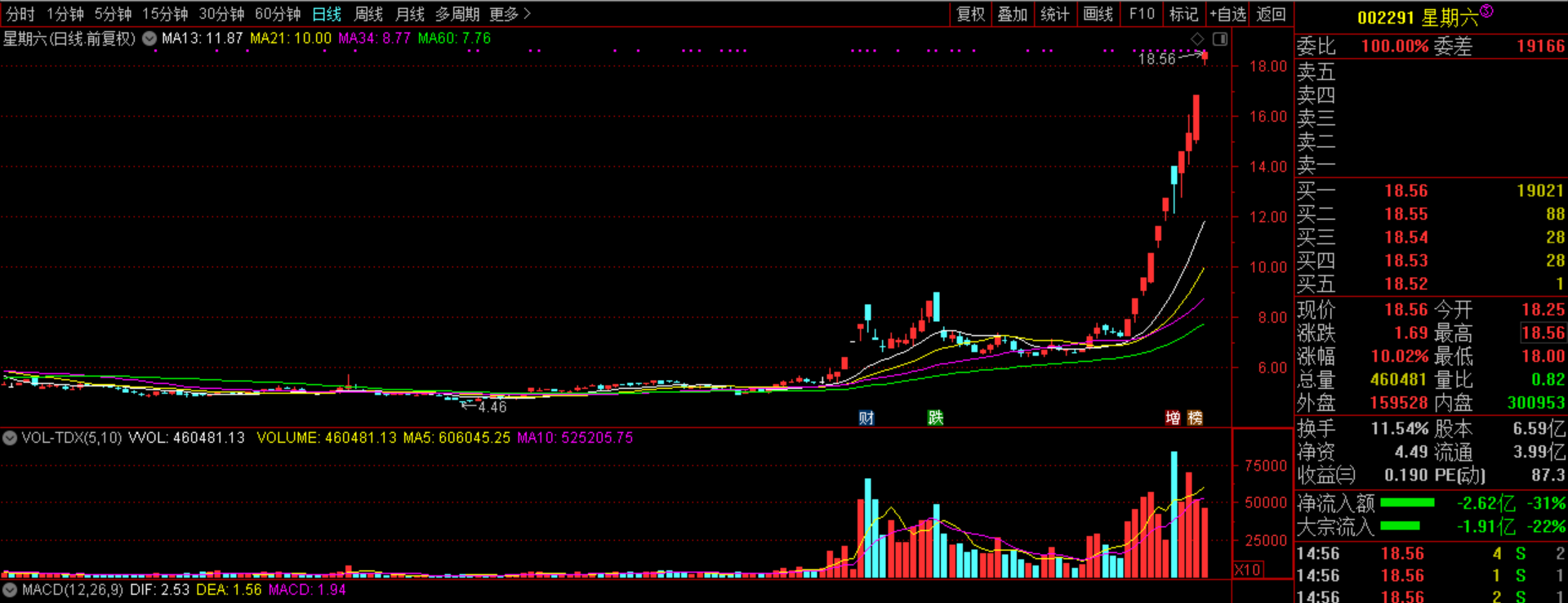Click the 财 financial event marker
Image resolution: width=1568 pixels, height=603 pixels.
coord(866,418)
